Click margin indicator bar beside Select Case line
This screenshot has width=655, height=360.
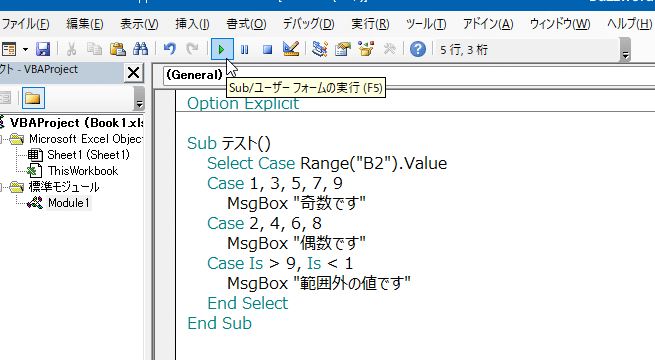point(165,163)
